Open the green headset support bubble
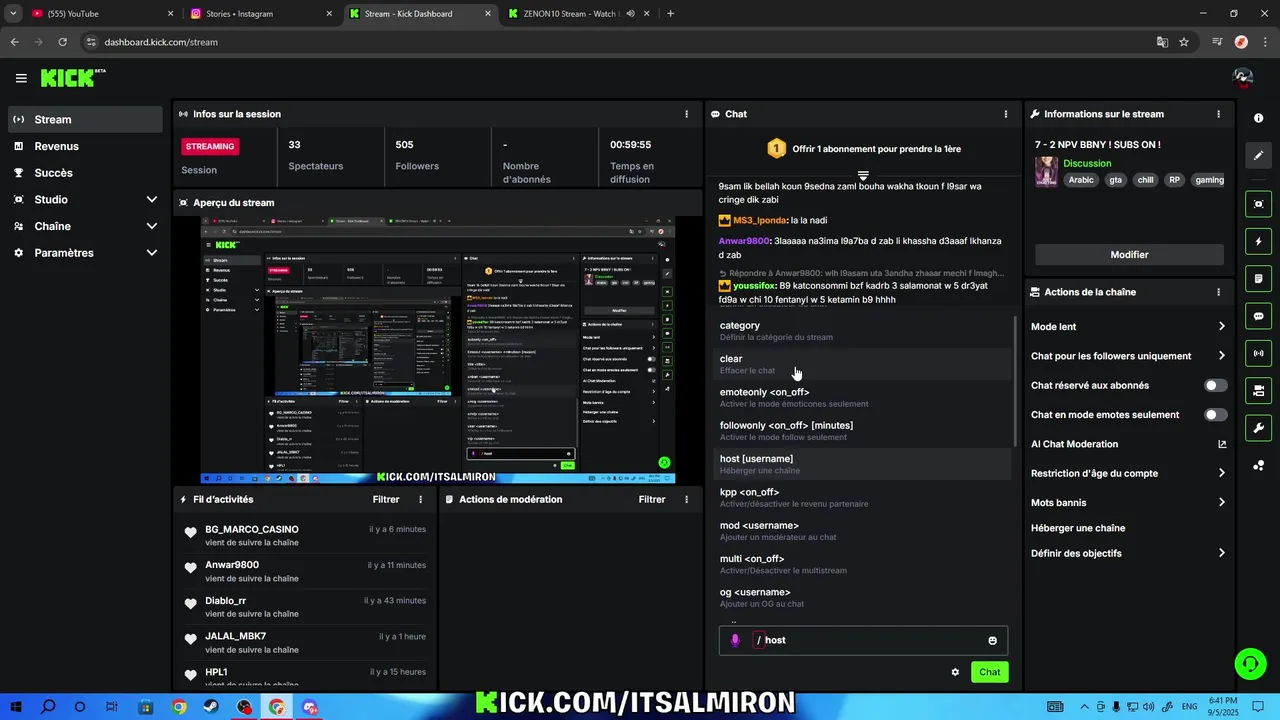This screenshot has height=720, width=1280. pyautogui.click(x=1249, y=663)
